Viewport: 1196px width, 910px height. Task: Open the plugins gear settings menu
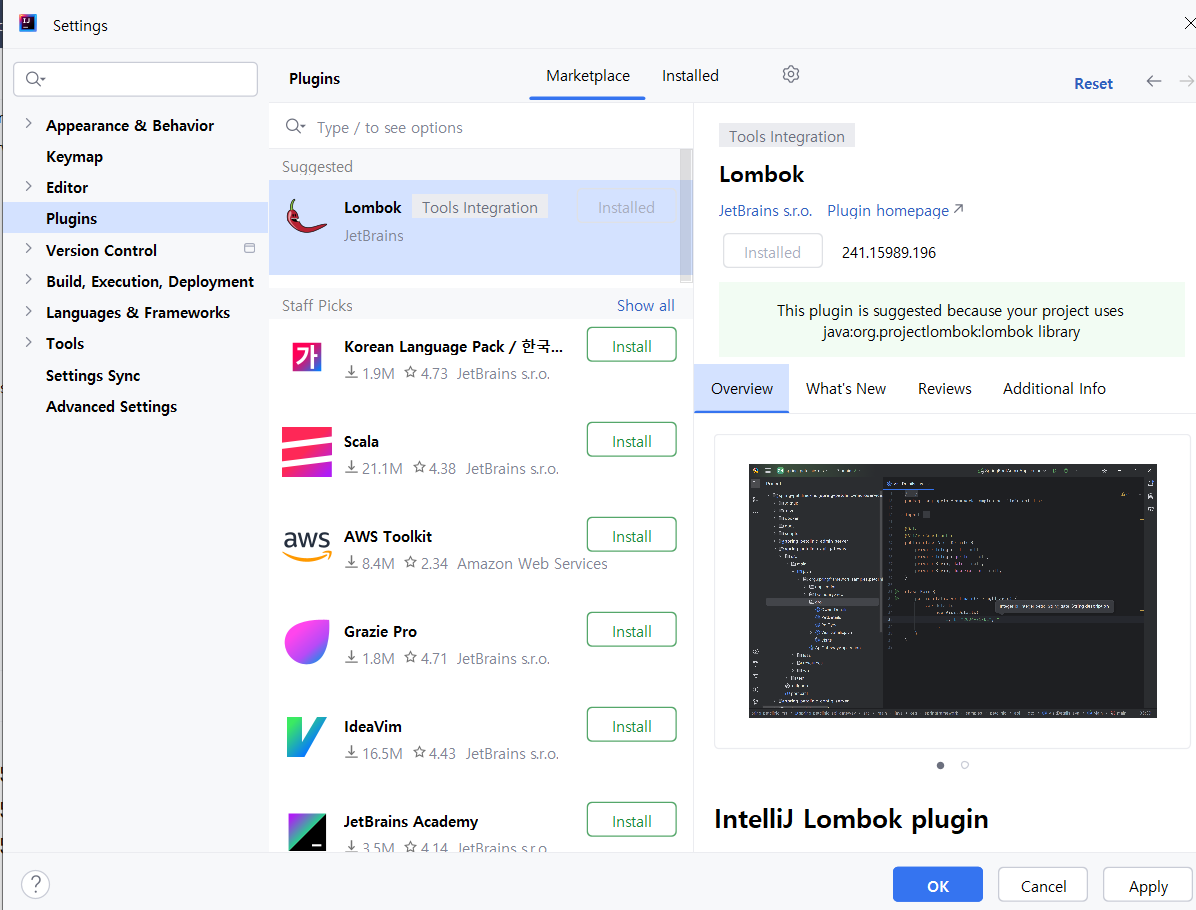(791, 75)
